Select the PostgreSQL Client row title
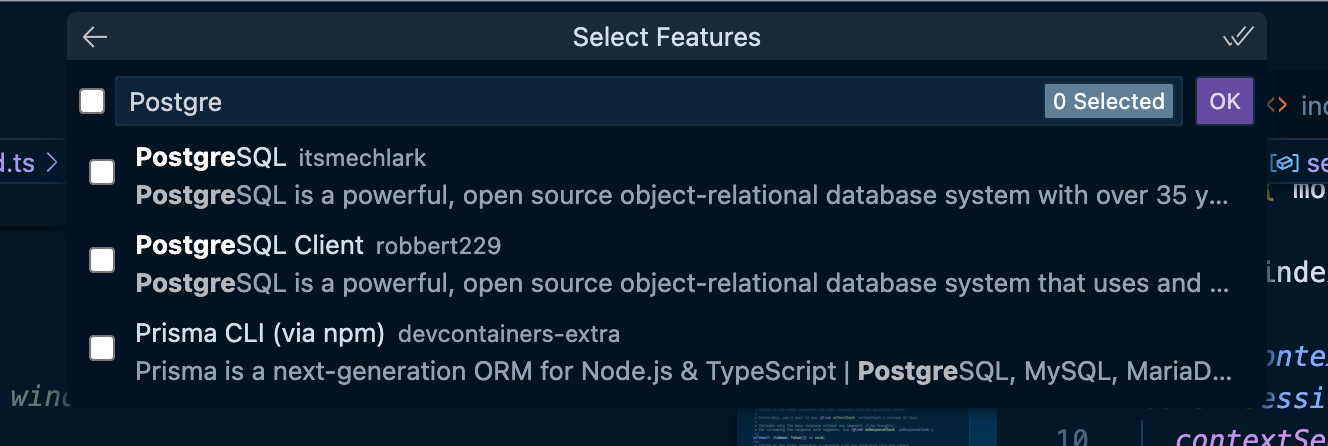 pyautogui.click(x=250, y=245)
